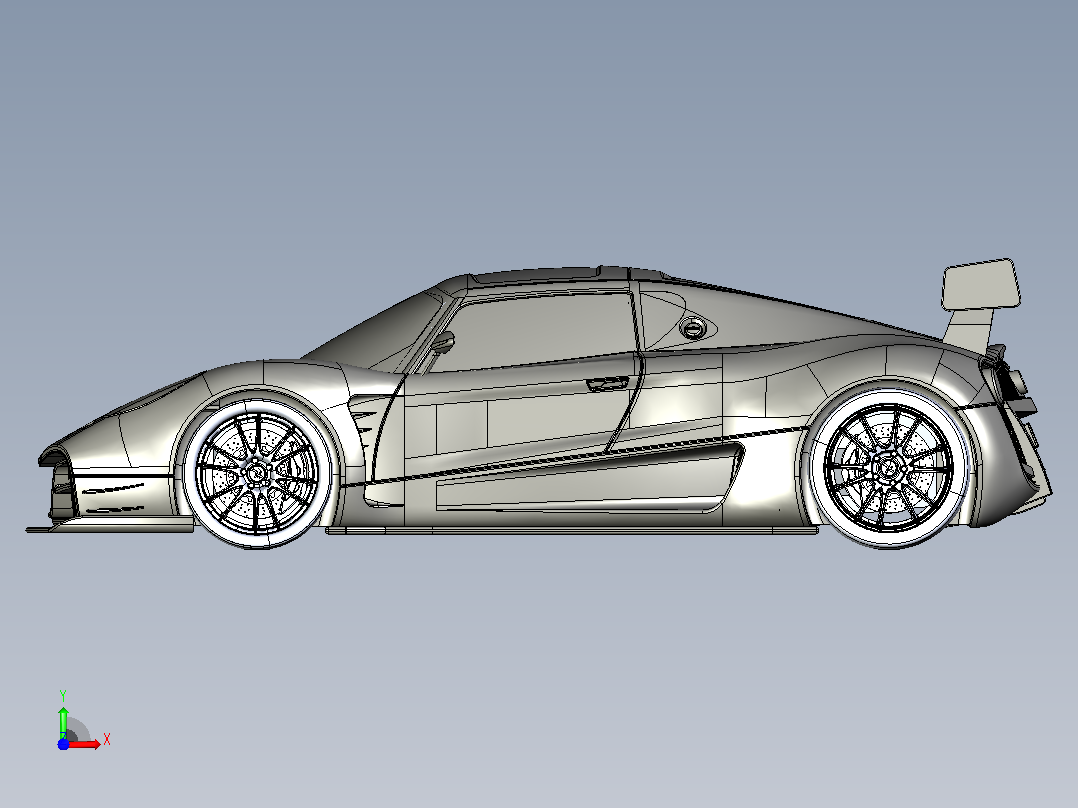This screenshot has height=808, width=1078.
Task: Select the rear wheel of the car
Action: point(888,468)
